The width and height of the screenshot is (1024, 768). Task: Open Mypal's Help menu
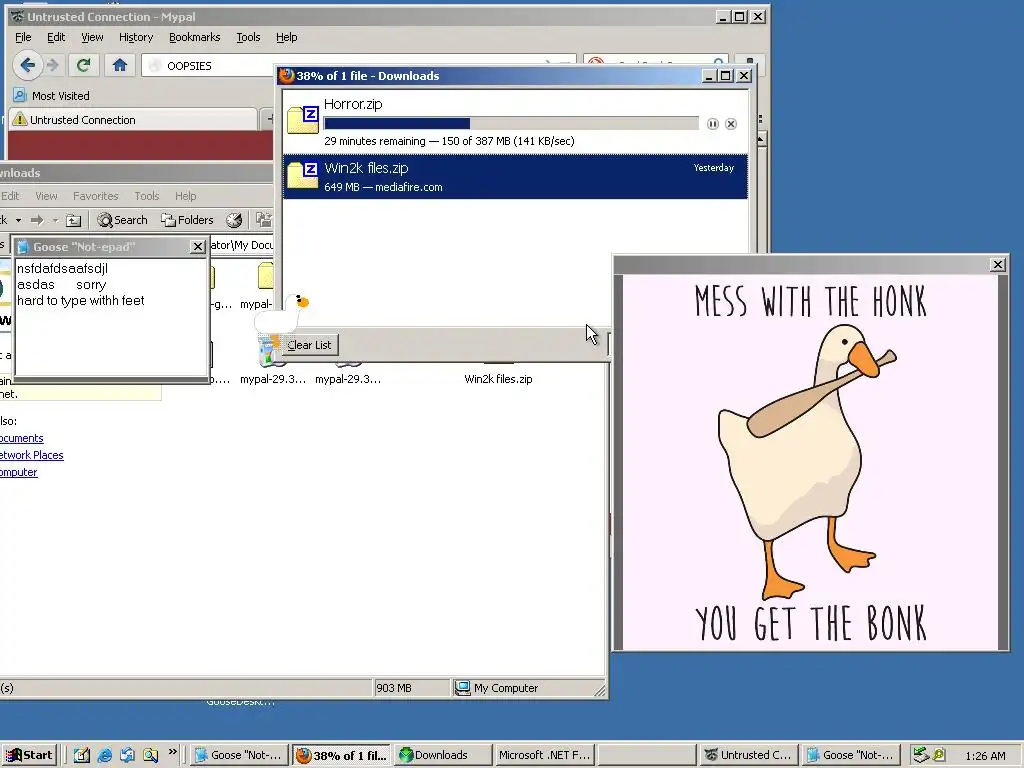click(286, 37)
